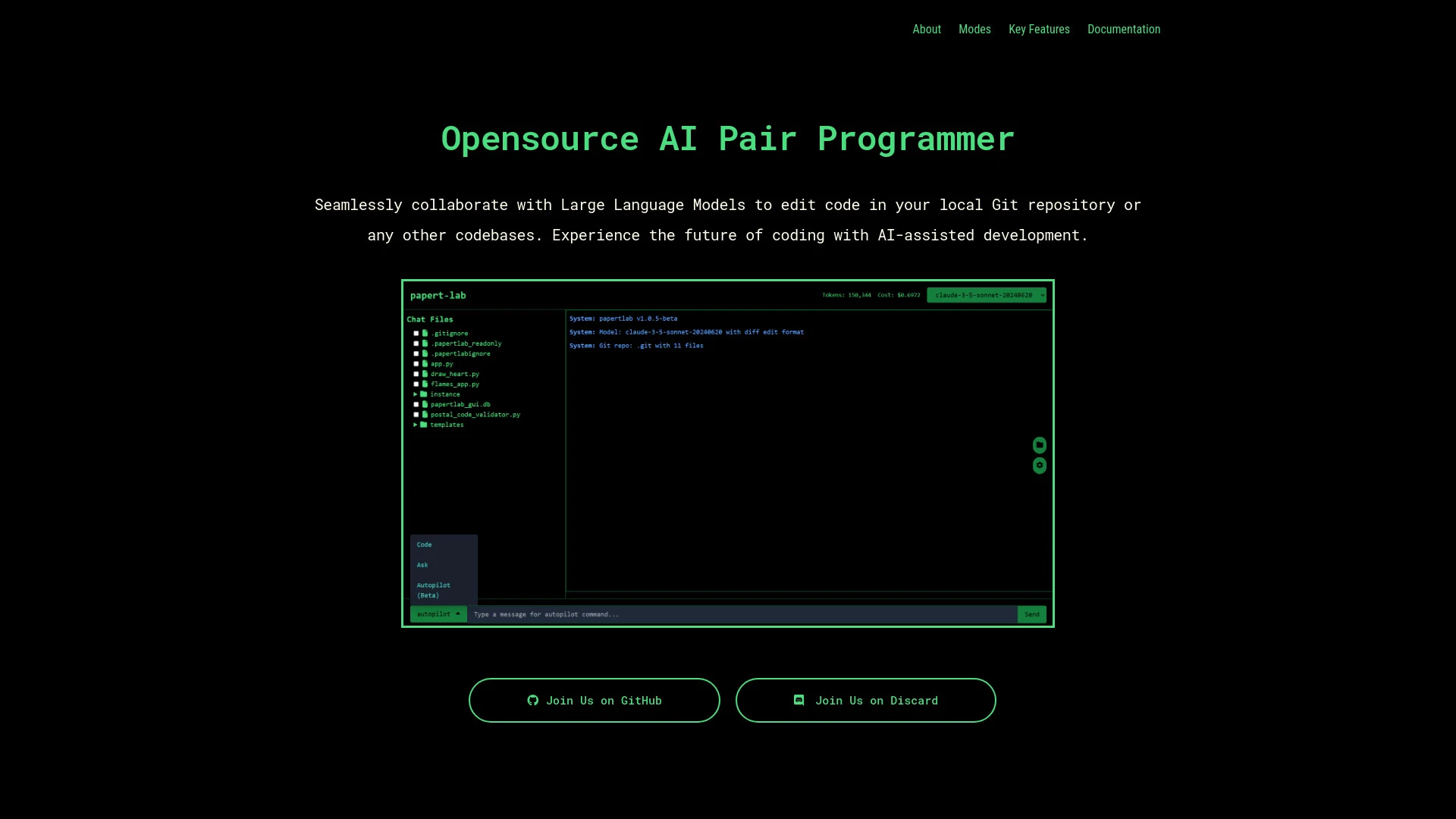
Task: Click the Autopilot mode dropdown selector
Action: click(438, 614)
